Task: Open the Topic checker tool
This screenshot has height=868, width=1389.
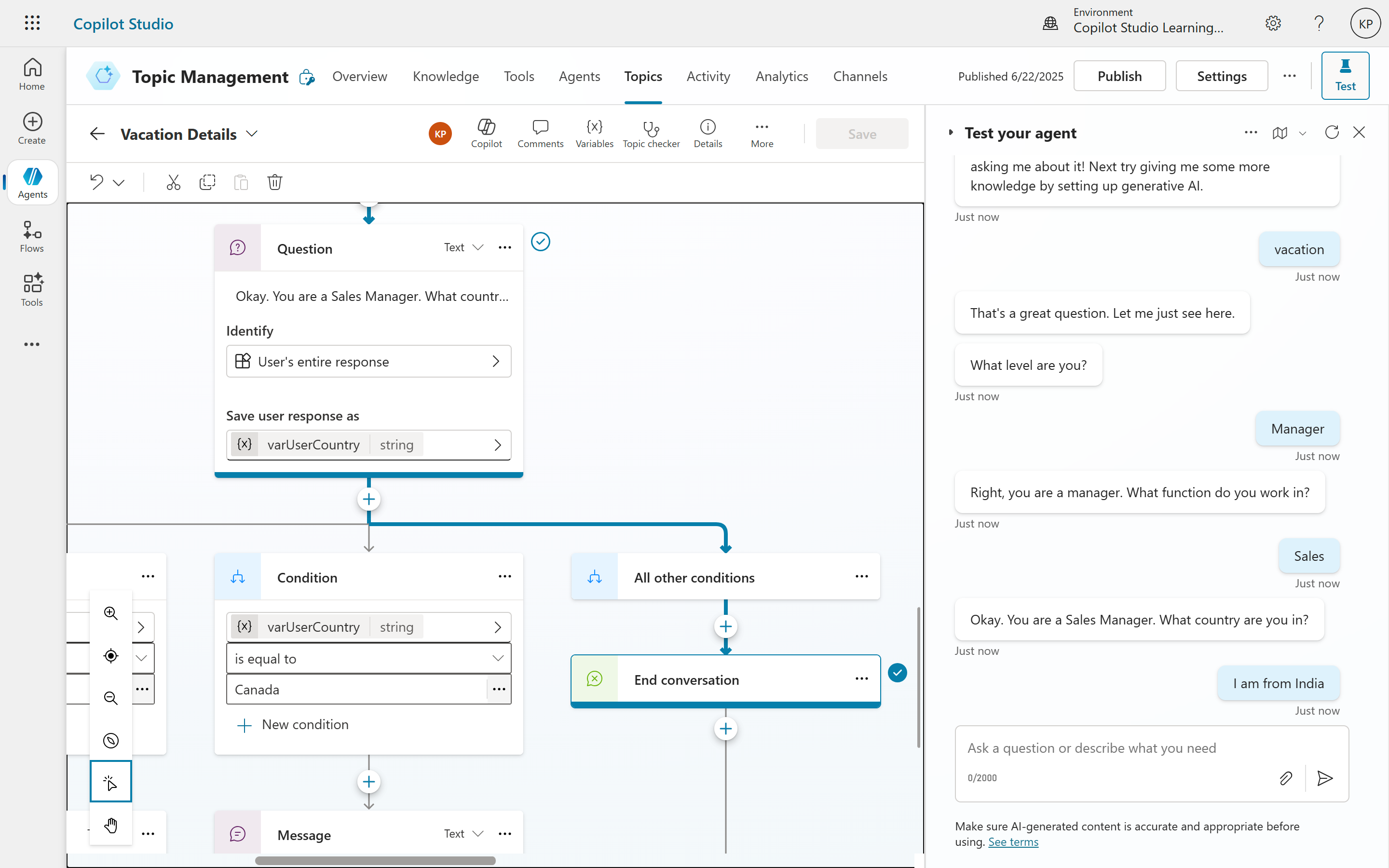Action: tap(651, 133)
